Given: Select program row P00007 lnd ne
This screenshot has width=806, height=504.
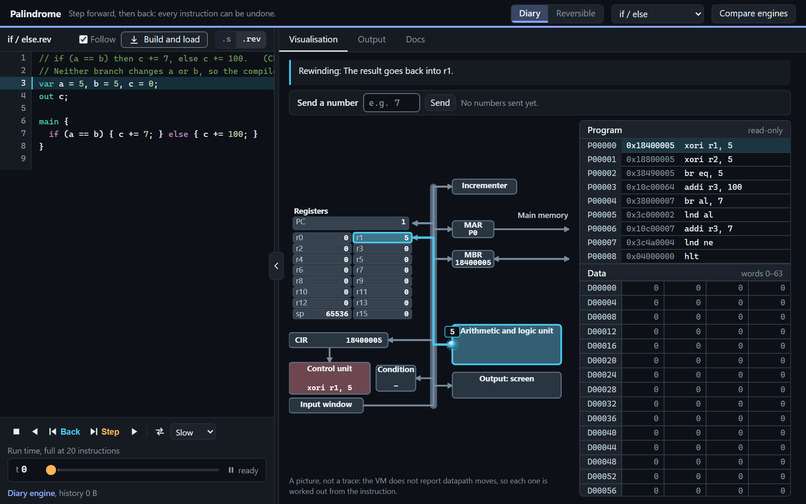Looking at the screenshot, I should click(685, 243).
